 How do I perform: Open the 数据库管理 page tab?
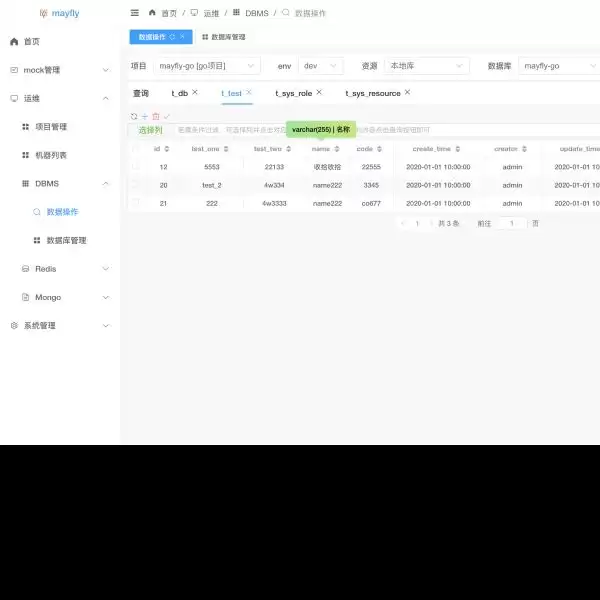tap(224, 37)
